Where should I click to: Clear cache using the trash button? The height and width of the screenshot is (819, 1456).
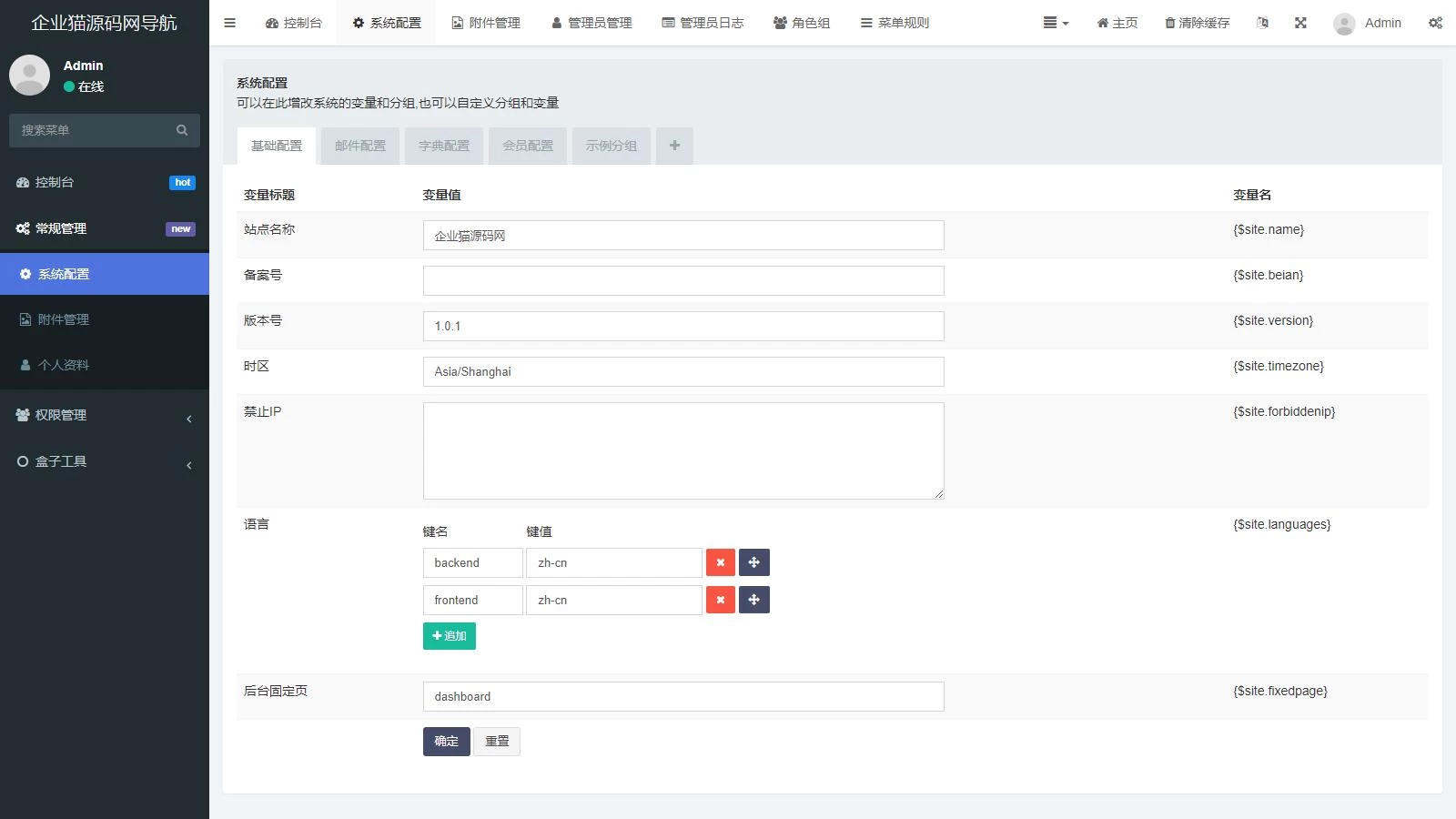point(1197,23)
